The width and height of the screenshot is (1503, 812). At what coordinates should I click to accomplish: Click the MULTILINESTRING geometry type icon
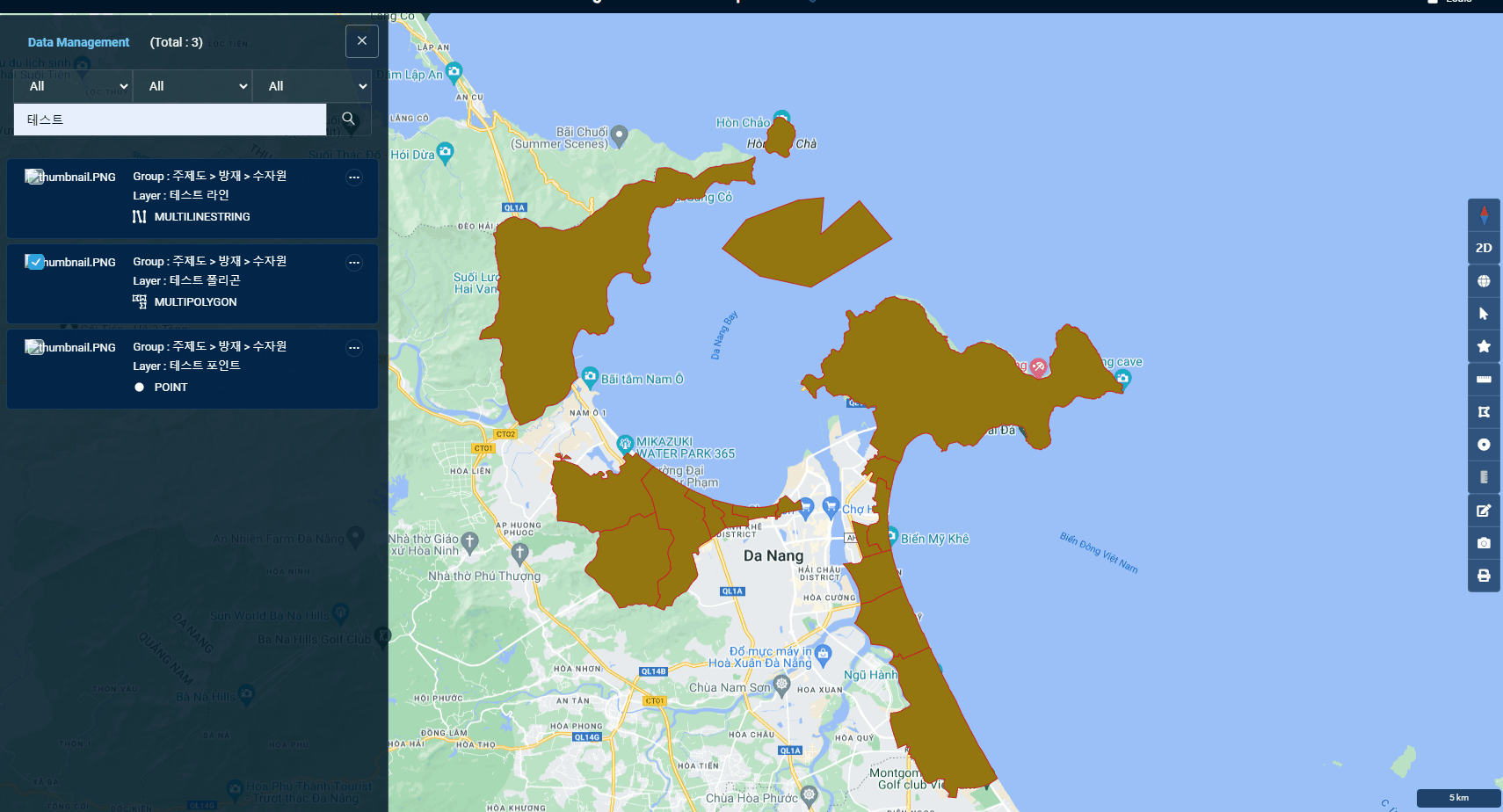(139, 216)
